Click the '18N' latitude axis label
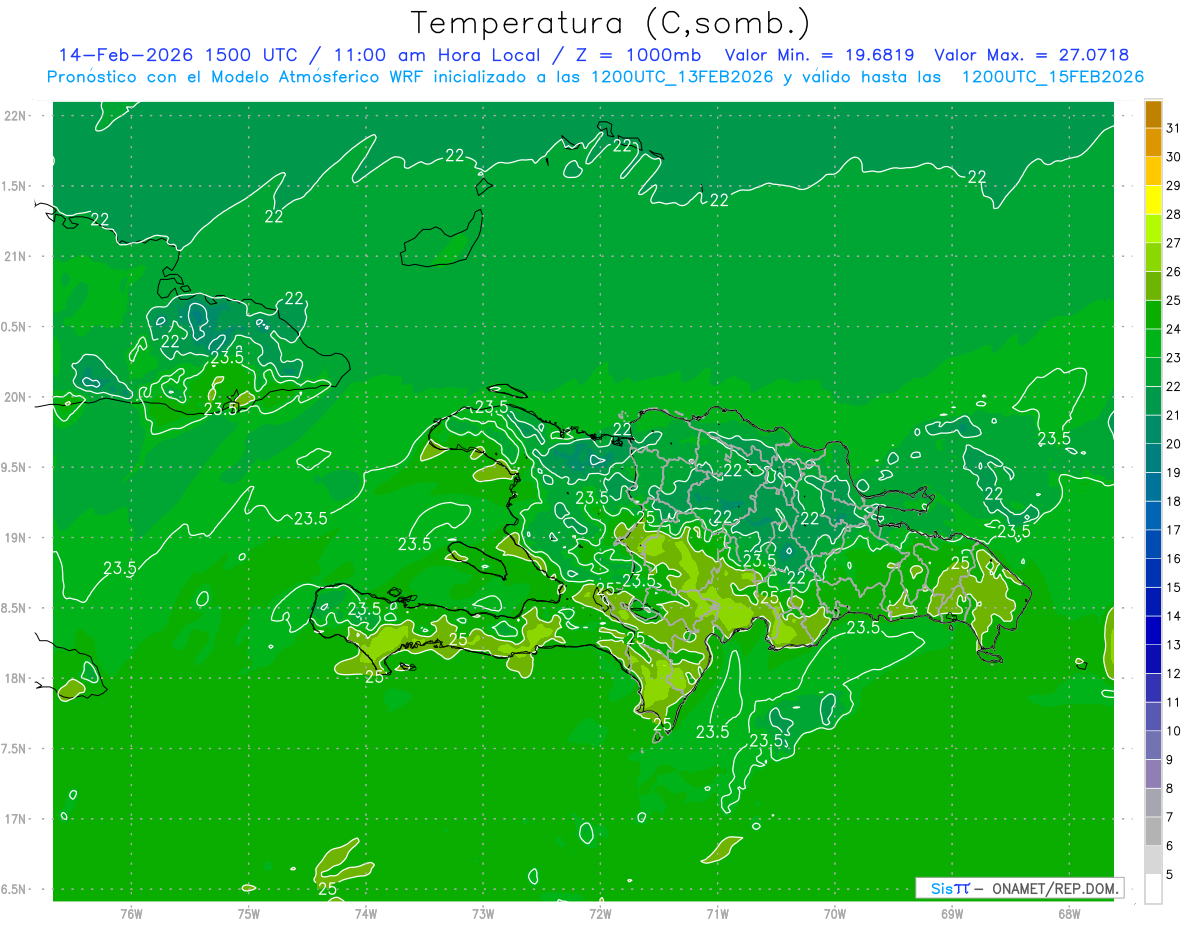The height and width of the screenshot is (927, 1200). 16,679
